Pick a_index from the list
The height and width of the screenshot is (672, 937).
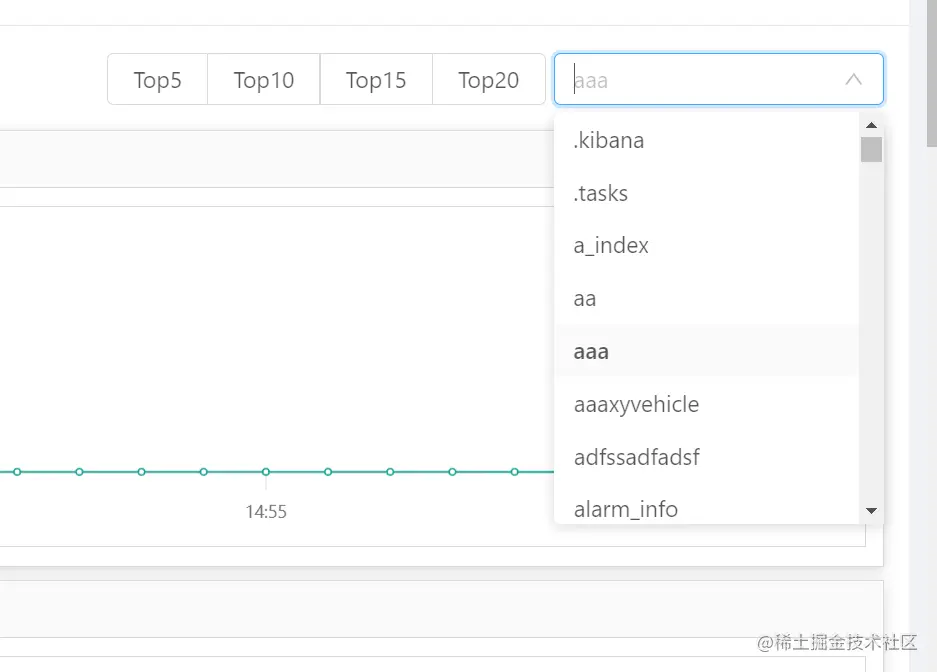click(611, 246)
